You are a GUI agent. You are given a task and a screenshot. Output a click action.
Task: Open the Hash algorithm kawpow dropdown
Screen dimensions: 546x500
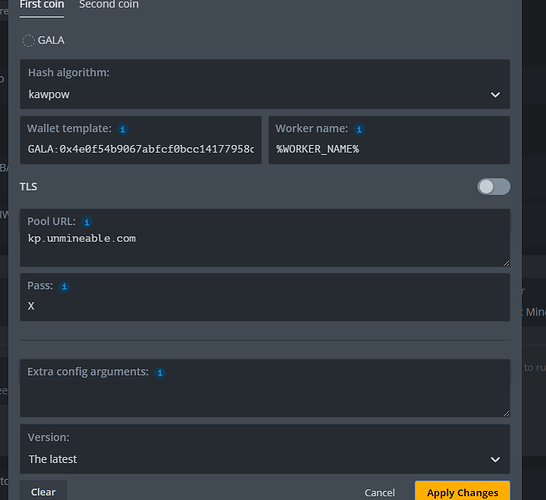265,84
